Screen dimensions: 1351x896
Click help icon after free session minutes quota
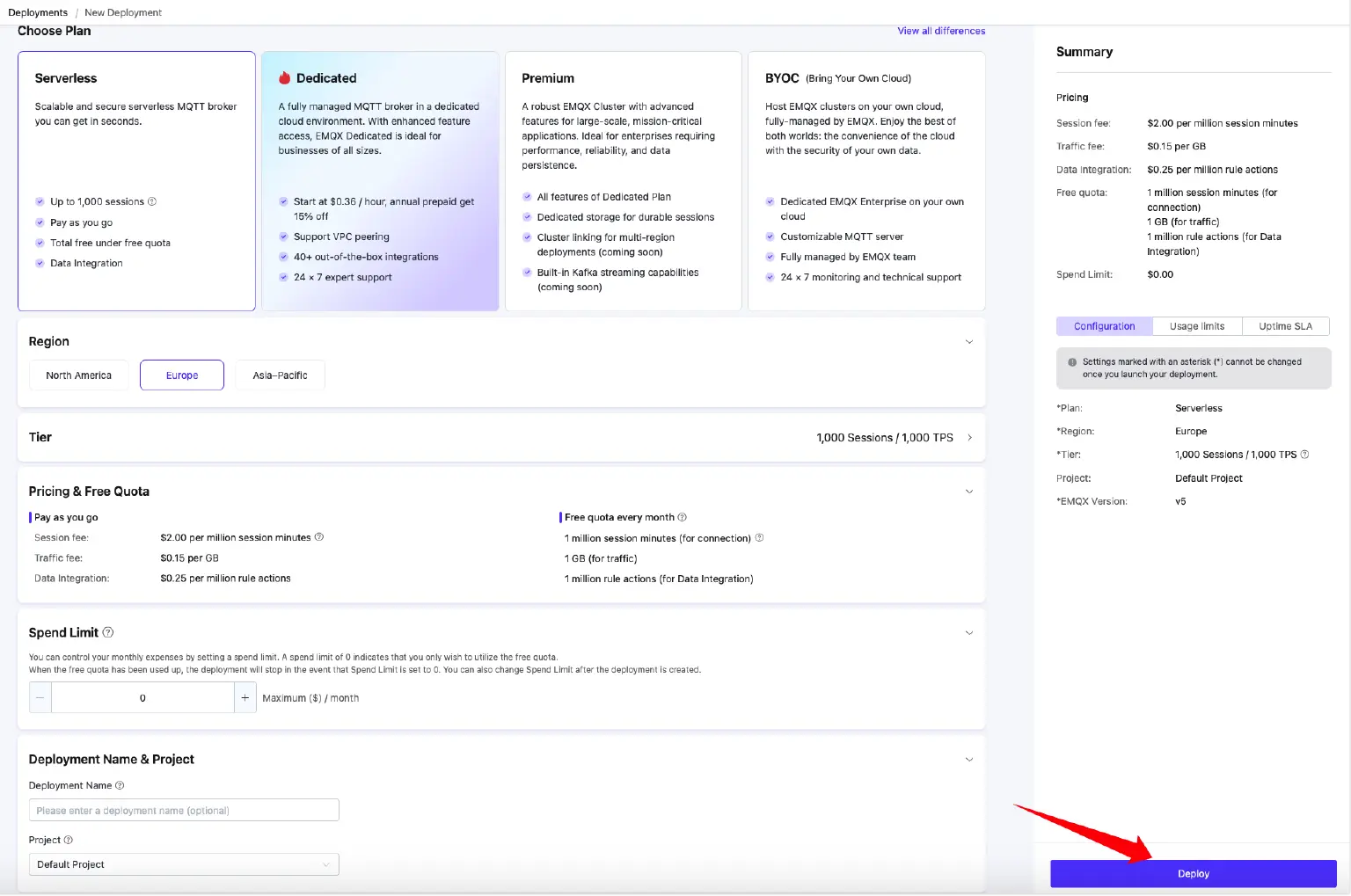760,538
